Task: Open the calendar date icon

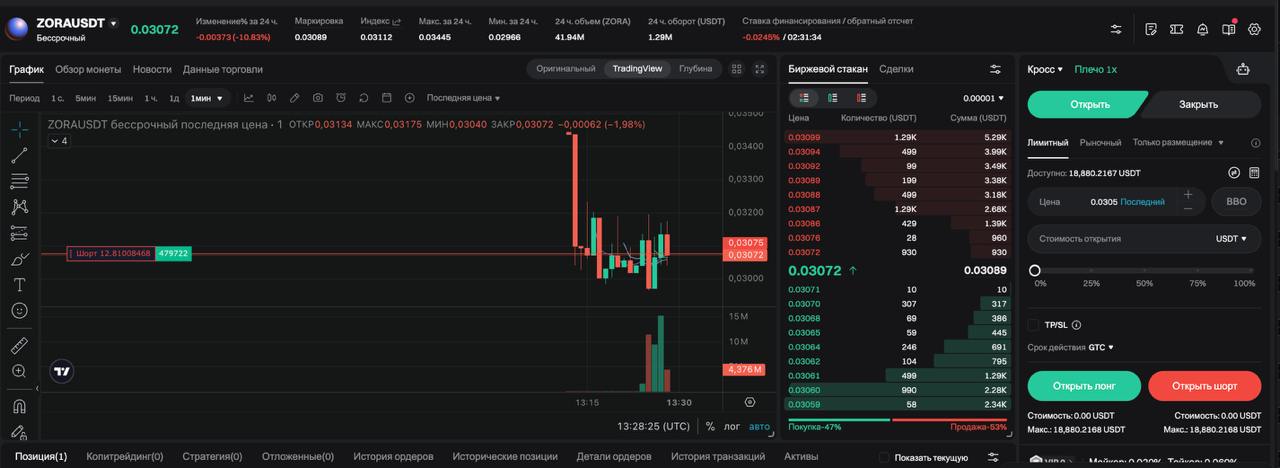Action: (386, 98)
